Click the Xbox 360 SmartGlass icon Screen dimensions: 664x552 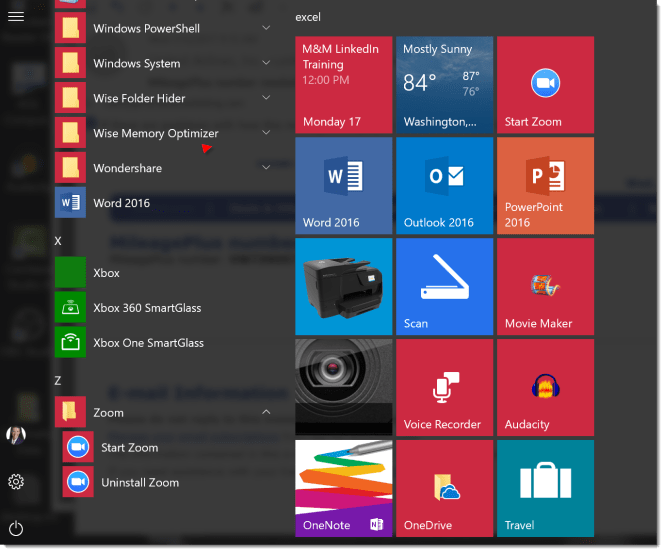click(70, 307)
